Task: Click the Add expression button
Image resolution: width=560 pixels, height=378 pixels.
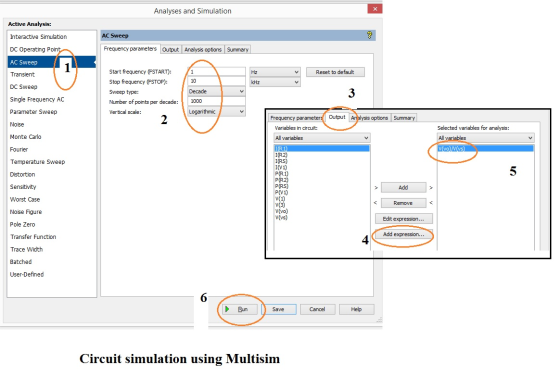Action: pyautogui.click(x=404, y=234)
